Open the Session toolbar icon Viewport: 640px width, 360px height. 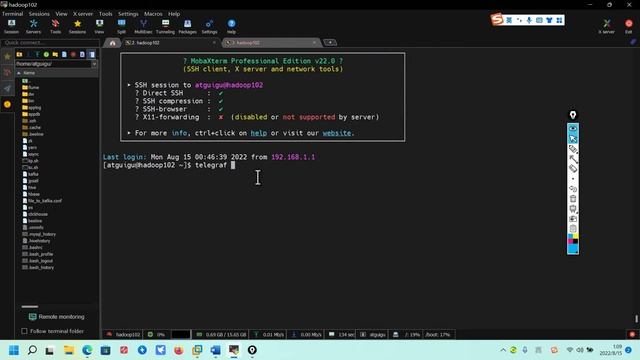click(11, 26)
